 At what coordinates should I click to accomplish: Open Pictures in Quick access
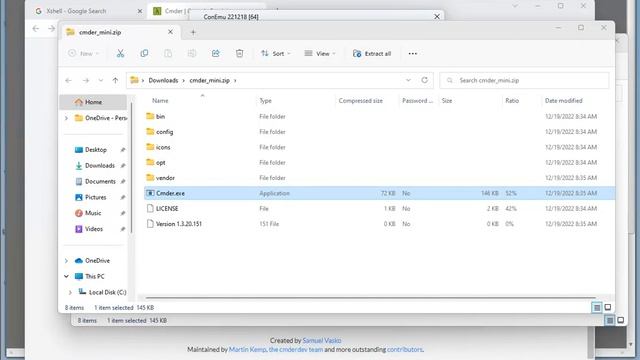point(96,197)
